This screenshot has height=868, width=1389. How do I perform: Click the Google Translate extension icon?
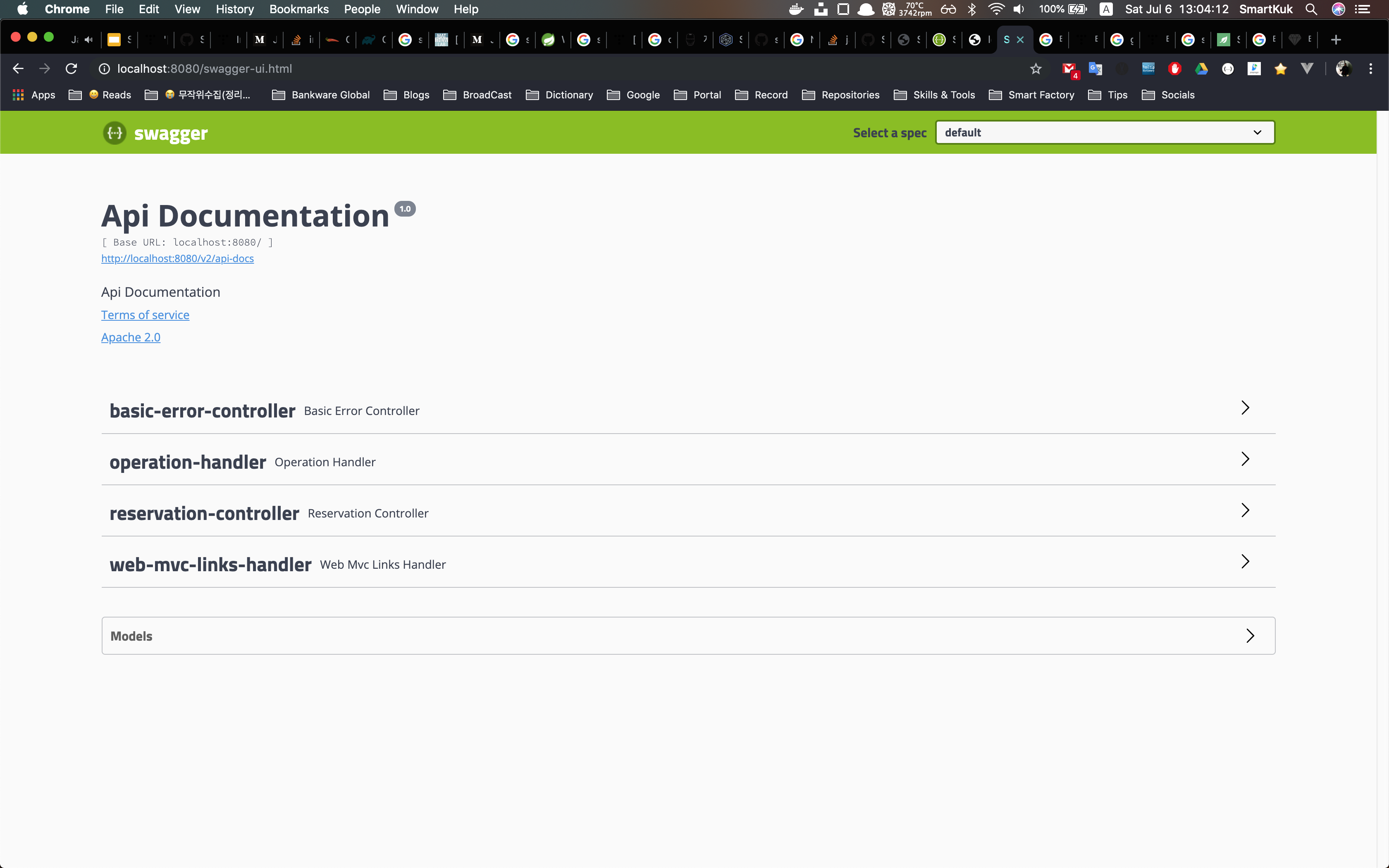point(1095,69)
